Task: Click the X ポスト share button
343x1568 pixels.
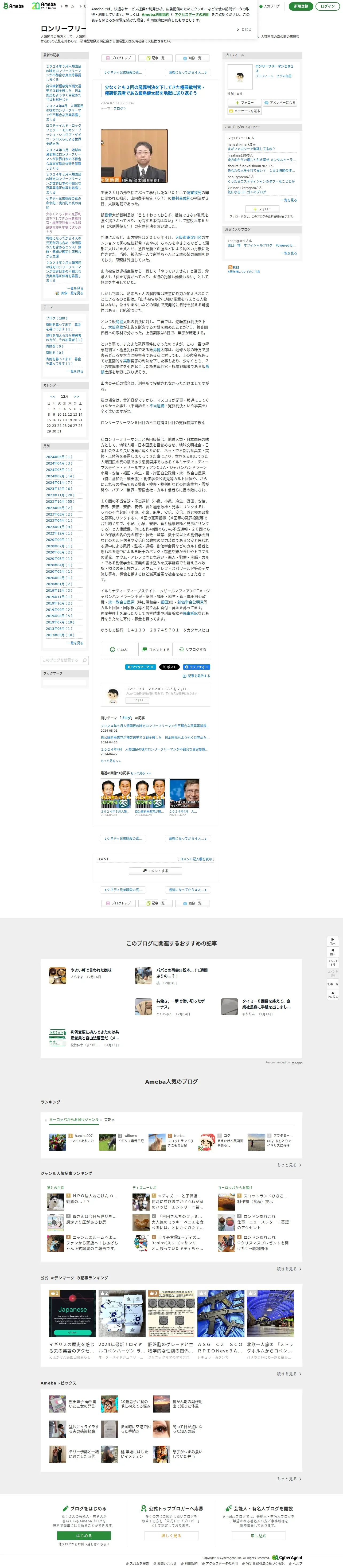Action: tap(169, 667)
